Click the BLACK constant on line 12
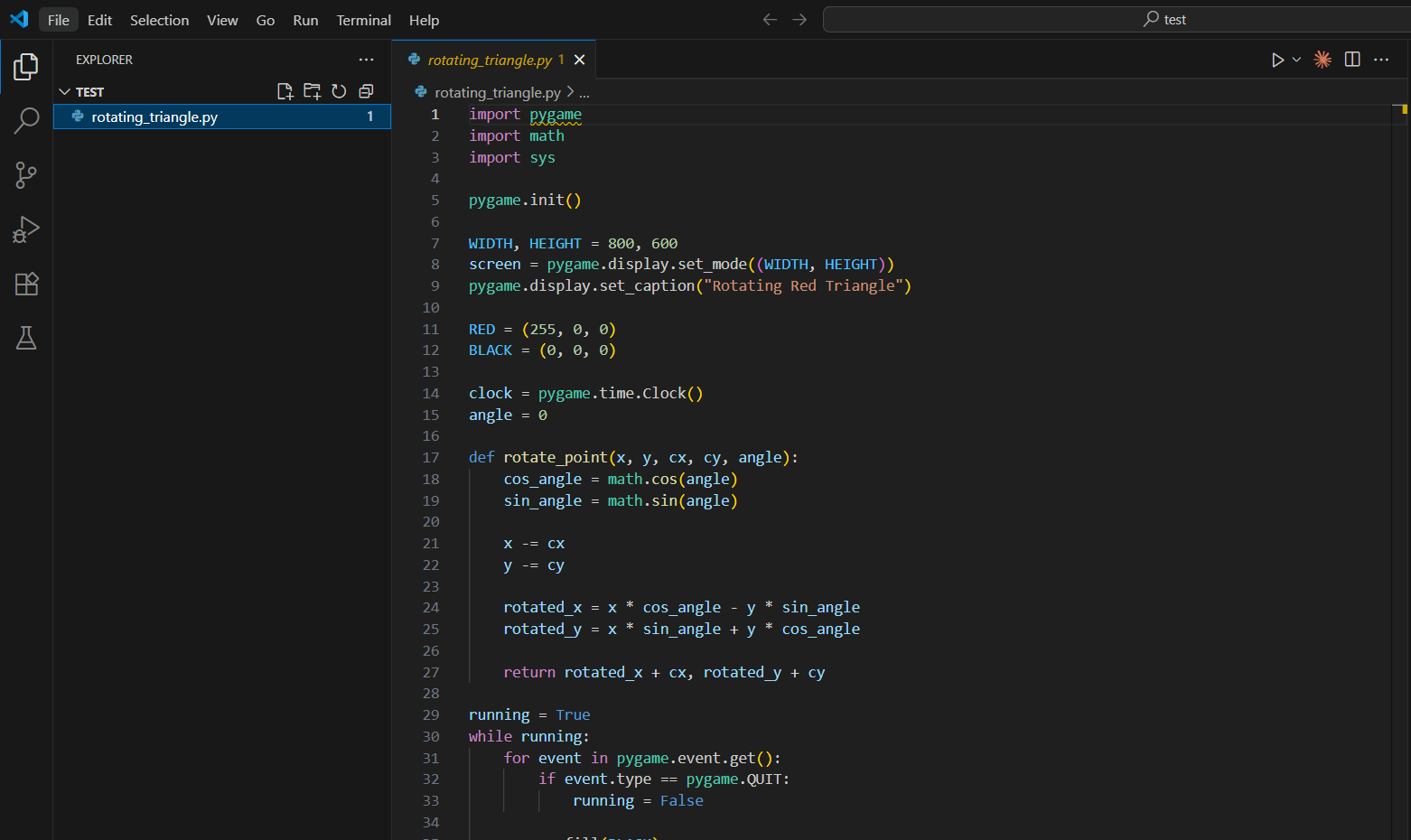The height and width of the screenshot is (840, 1411). [x=491, y=350]
